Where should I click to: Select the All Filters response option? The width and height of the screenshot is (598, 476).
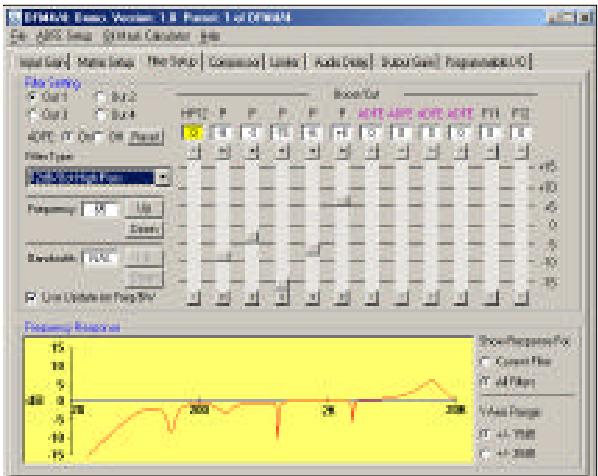[x=485, y=382]
